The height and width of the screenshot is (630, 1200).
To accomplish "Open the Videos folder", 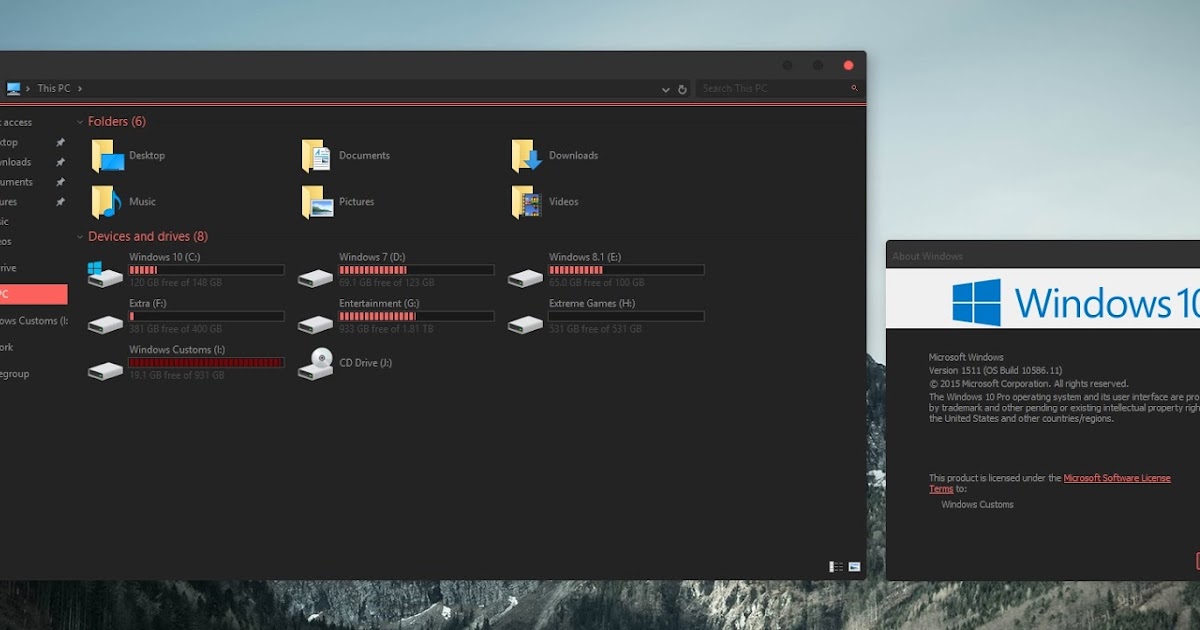I will tap(565, 201).
